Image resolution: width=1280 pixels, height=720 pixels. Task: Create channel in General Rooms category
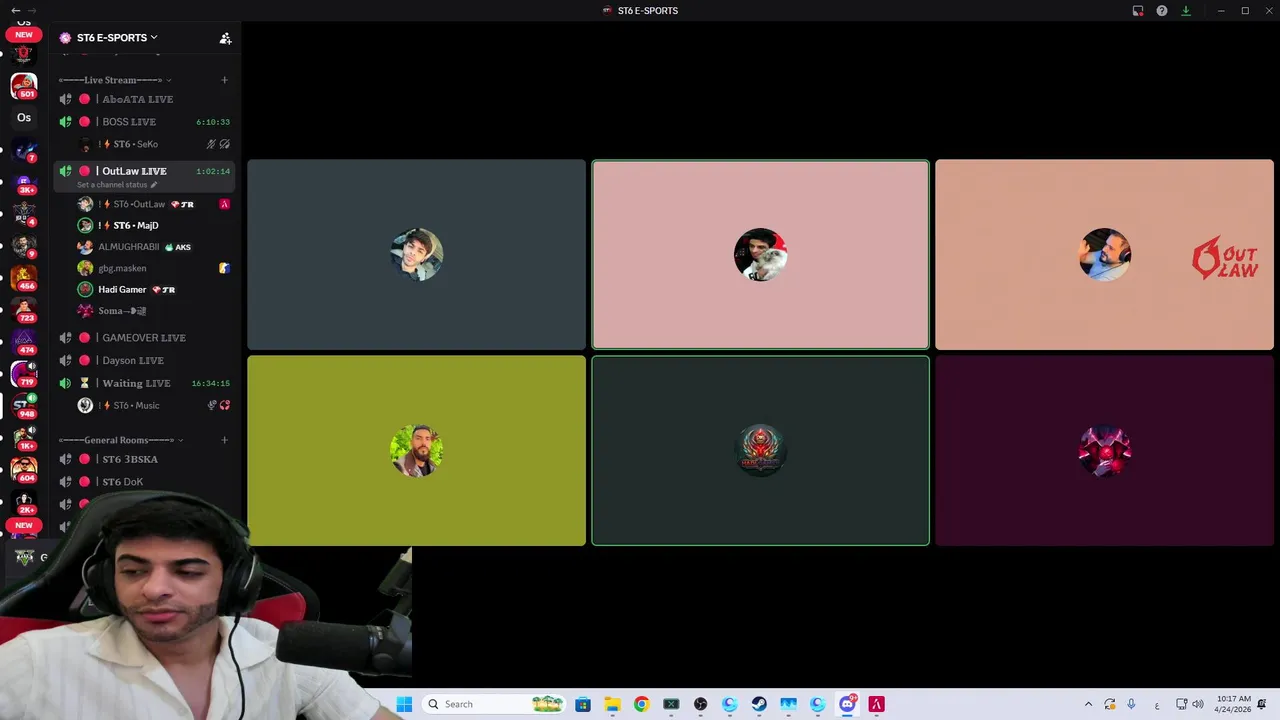[x=224, y=440]
